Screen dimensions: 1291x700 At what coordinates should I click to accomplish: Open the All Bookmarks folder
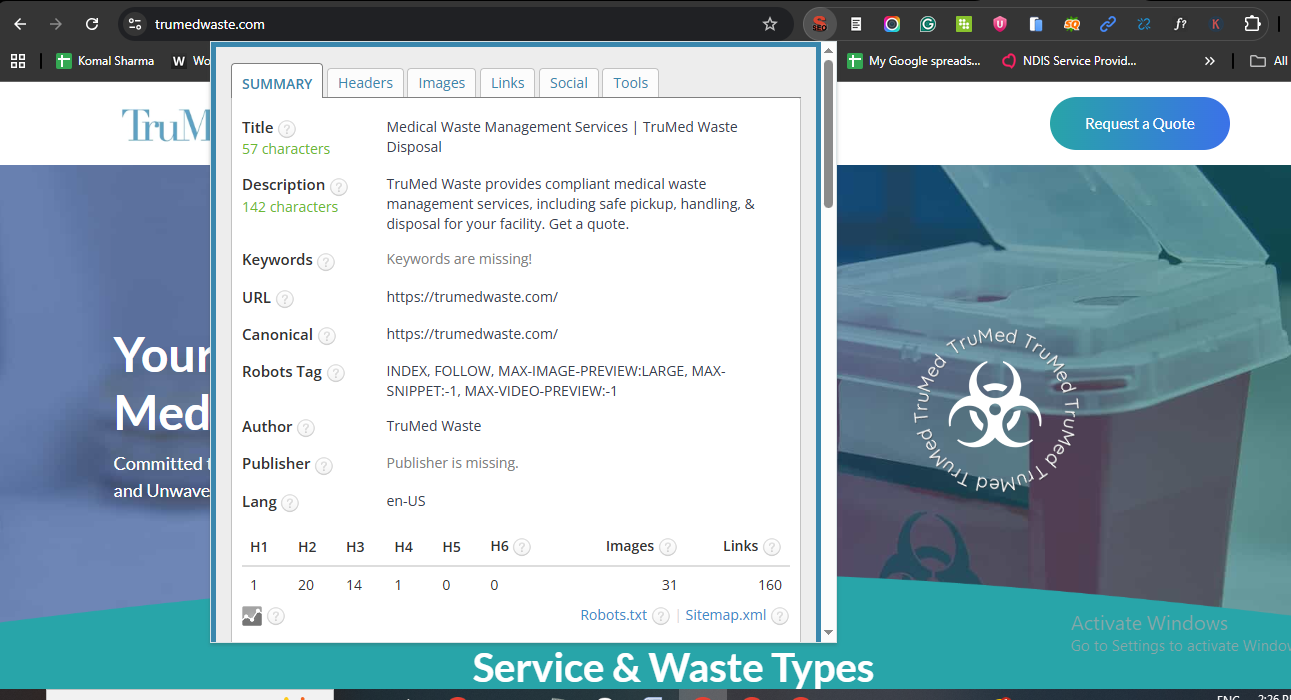point(1268,61)
